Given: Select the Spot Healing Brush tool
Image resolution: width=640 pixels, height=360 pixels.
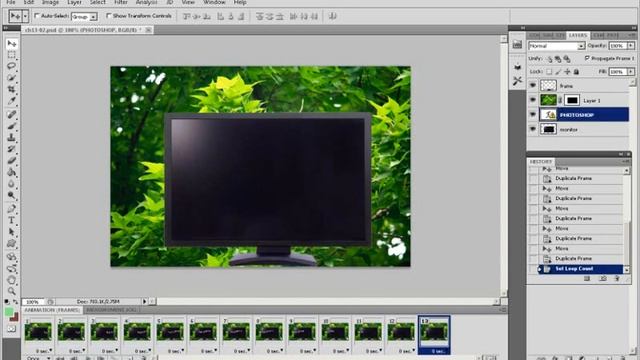Looking at the screenshot, I should pyautogui.click(x=11, y=115).
